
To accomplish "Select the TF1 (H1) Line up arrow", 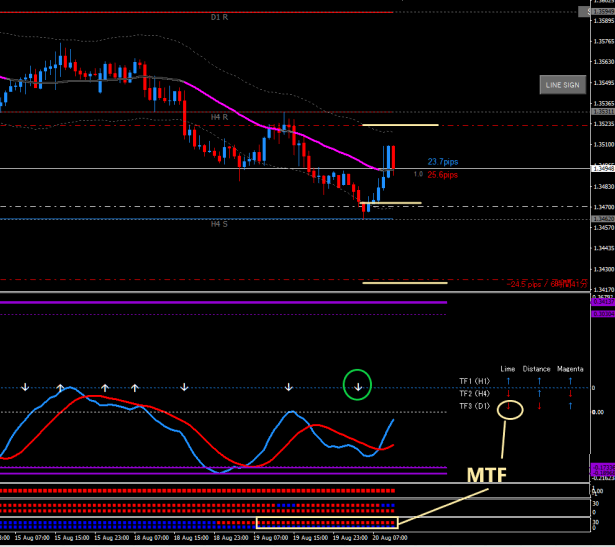I will pyautogui.click(x=508, y=381).
